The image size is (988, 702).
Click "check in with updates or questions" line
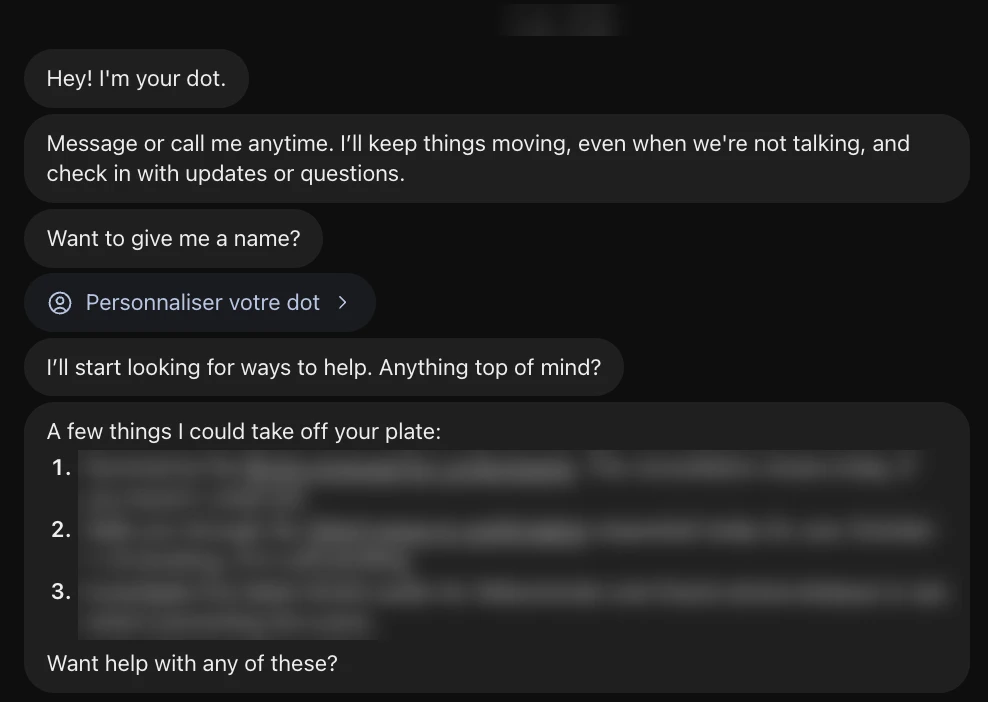tap(226, 173)
